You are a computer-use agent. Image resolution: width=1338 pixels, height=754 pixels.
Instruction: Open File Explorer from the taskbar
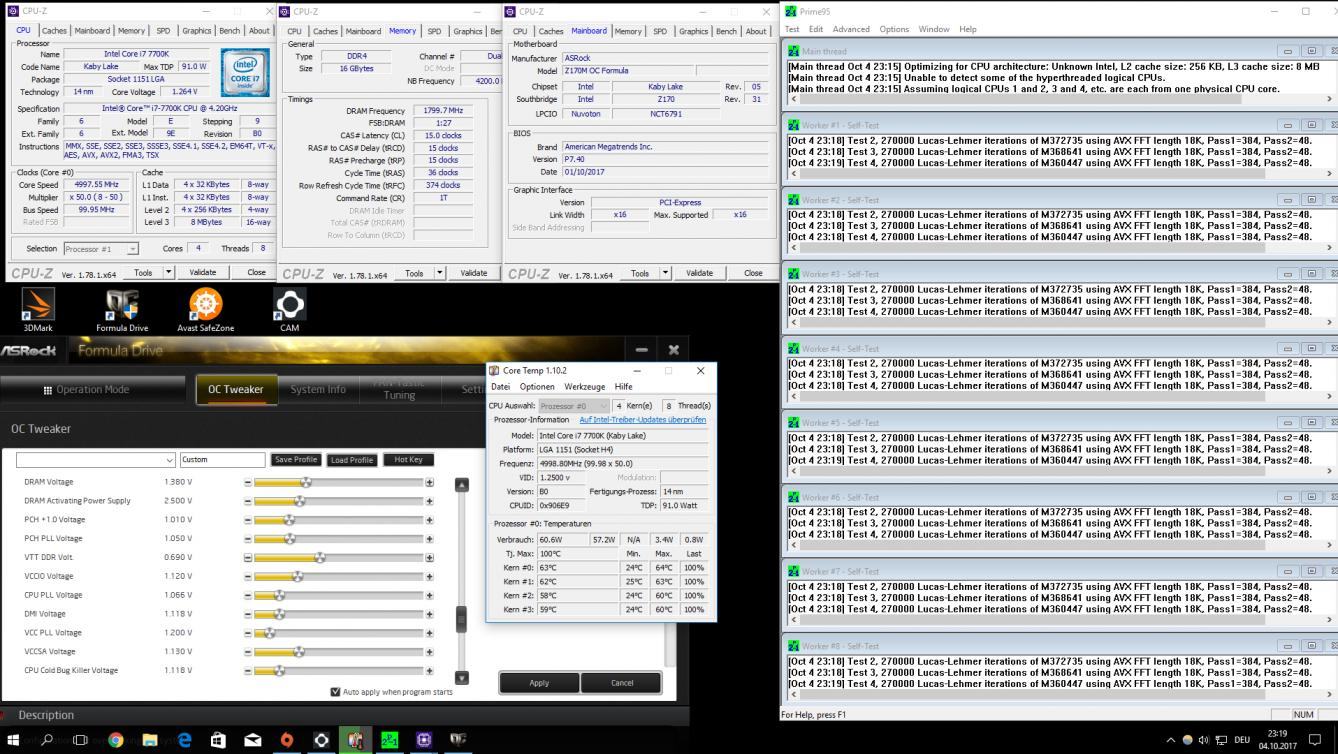pos(150,740)
